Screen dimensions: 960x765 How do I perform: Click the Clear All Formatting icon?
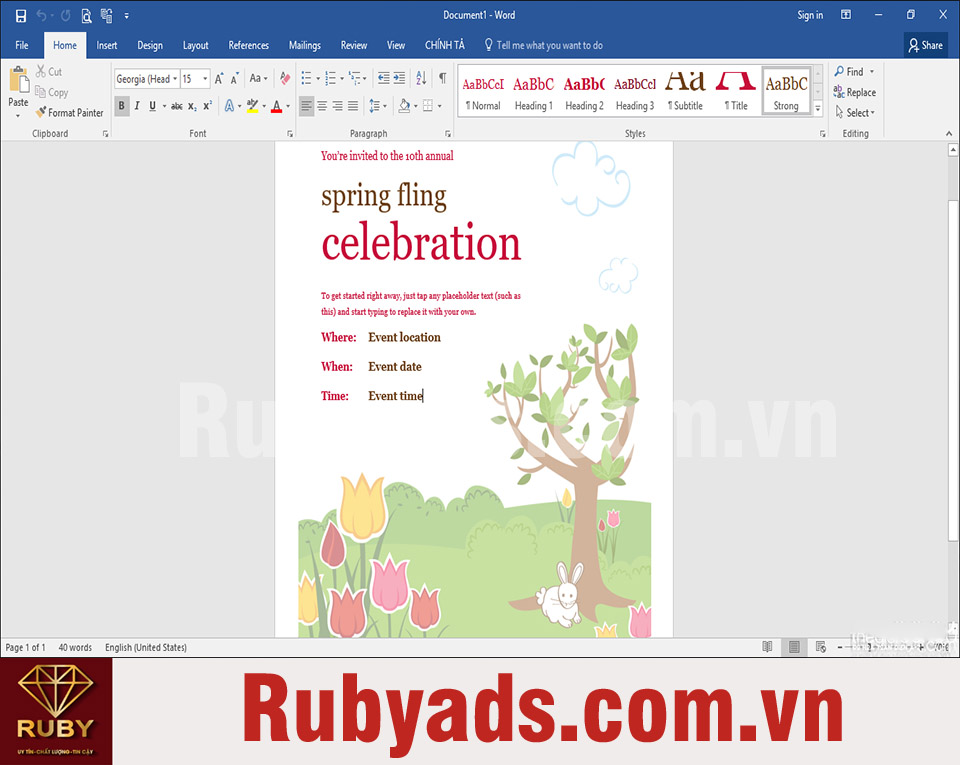pos(285,79)
